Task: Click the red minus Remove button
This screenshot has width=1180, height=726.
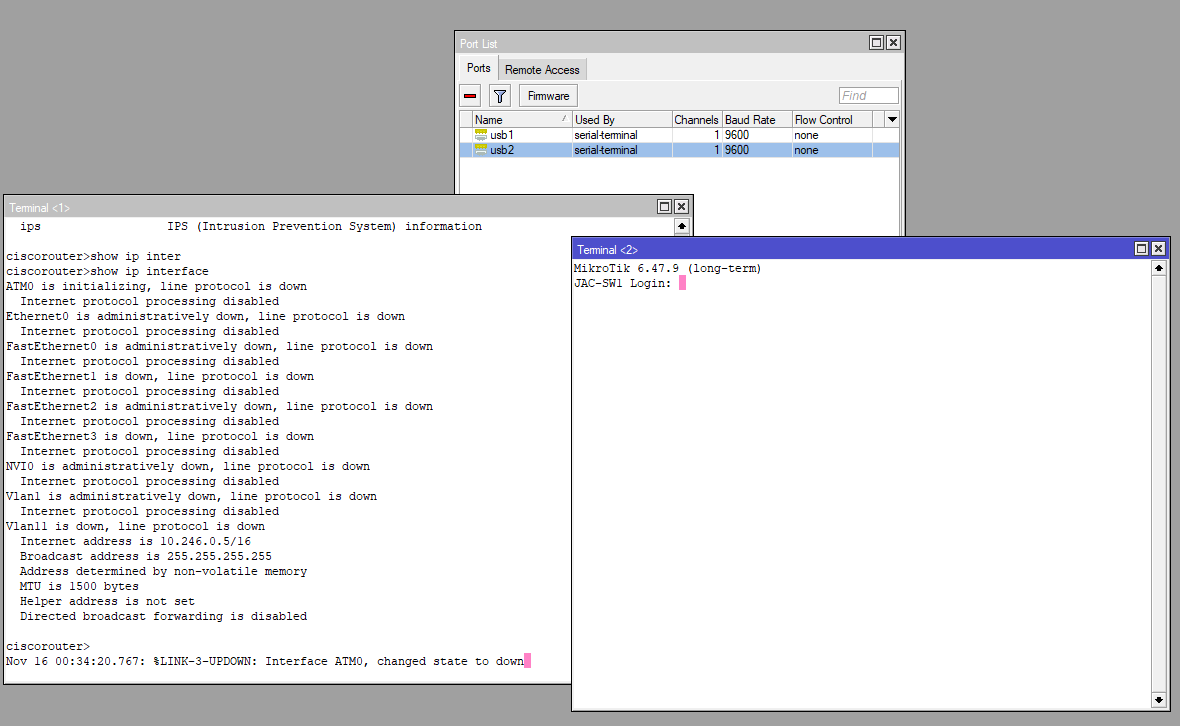Action: coord(470,96)
